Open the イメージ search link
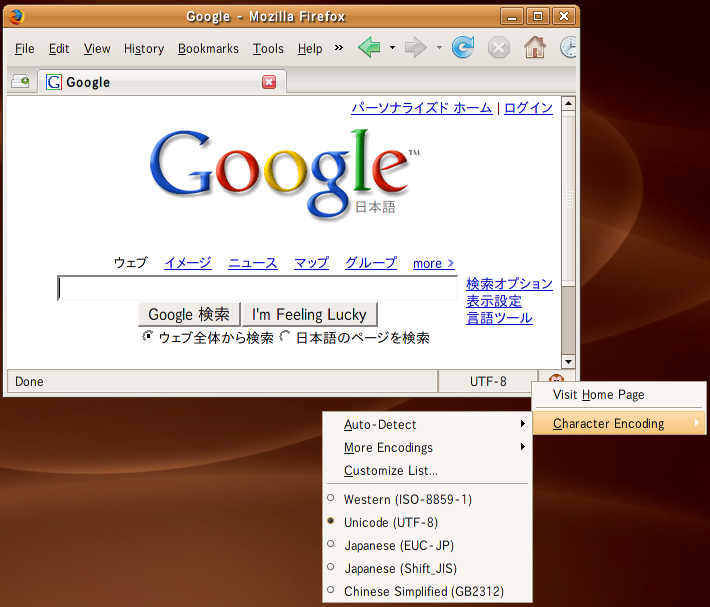Viewport: 710px width, 607px height. (188, 263)
